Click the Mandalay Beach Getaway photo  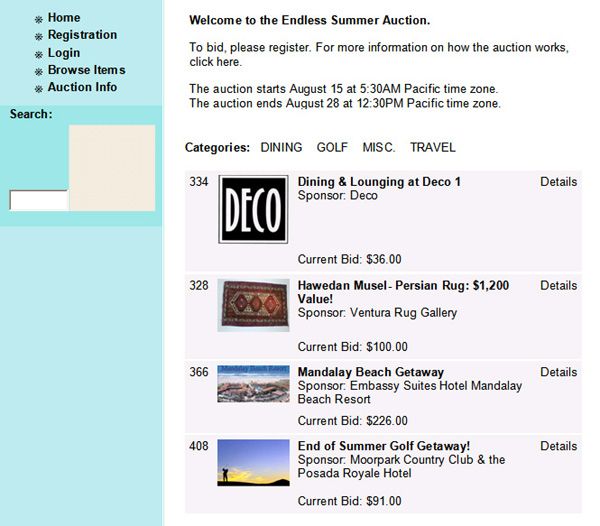[x=253, y=384]
